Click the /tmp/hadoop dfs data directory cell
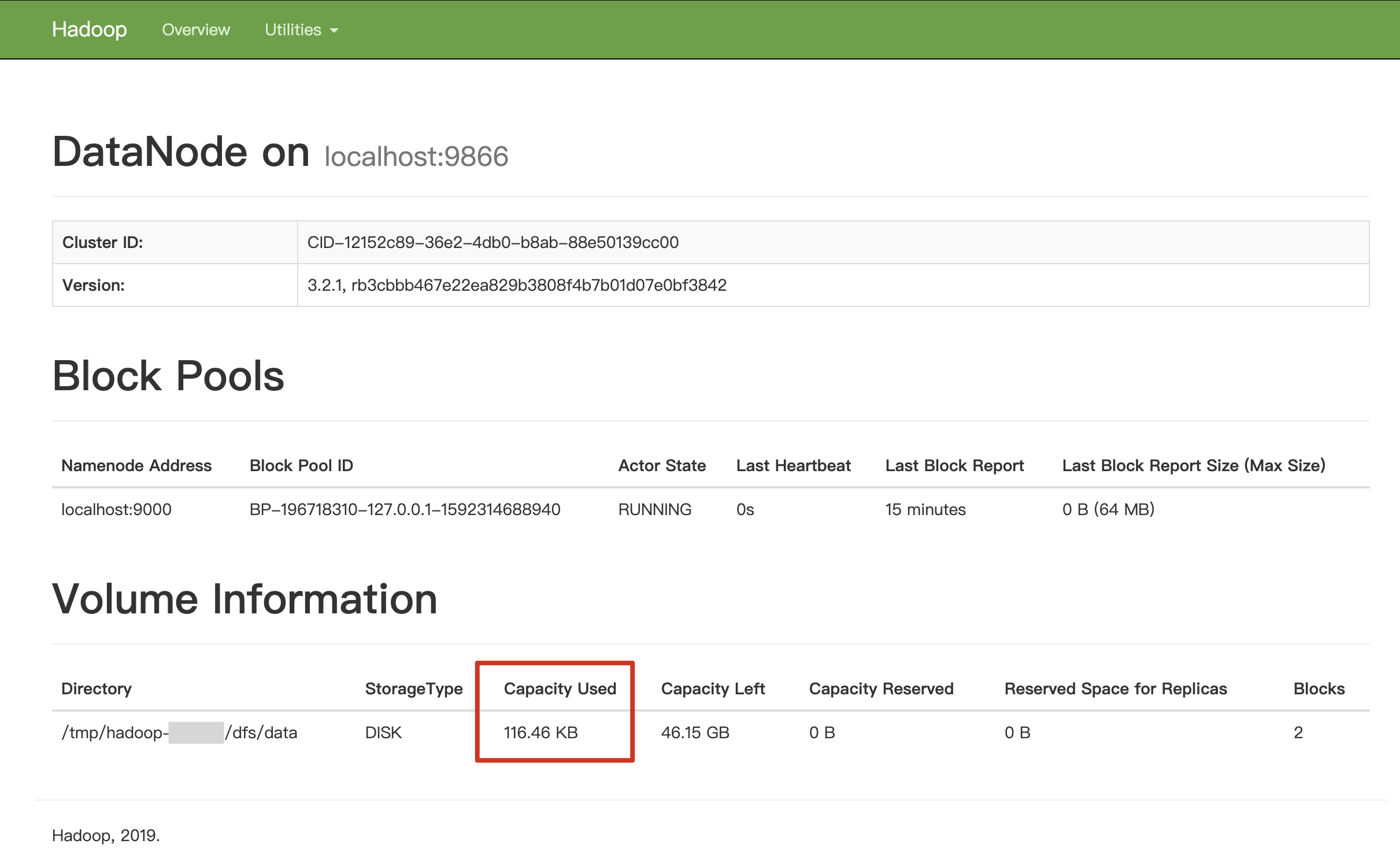Image resolution: width=1400 pixels, height=866 pixels. (179, 732)
